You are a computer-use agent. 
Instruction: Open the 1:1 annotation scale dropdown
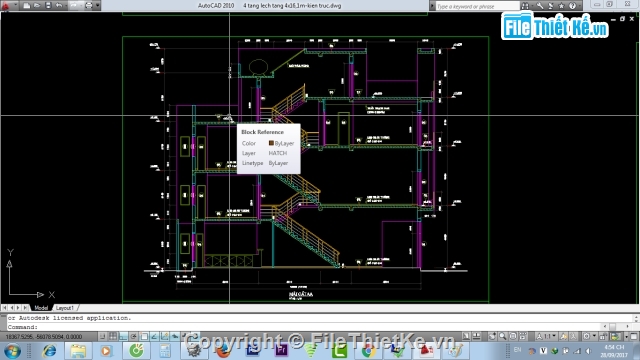click(546, 337)
